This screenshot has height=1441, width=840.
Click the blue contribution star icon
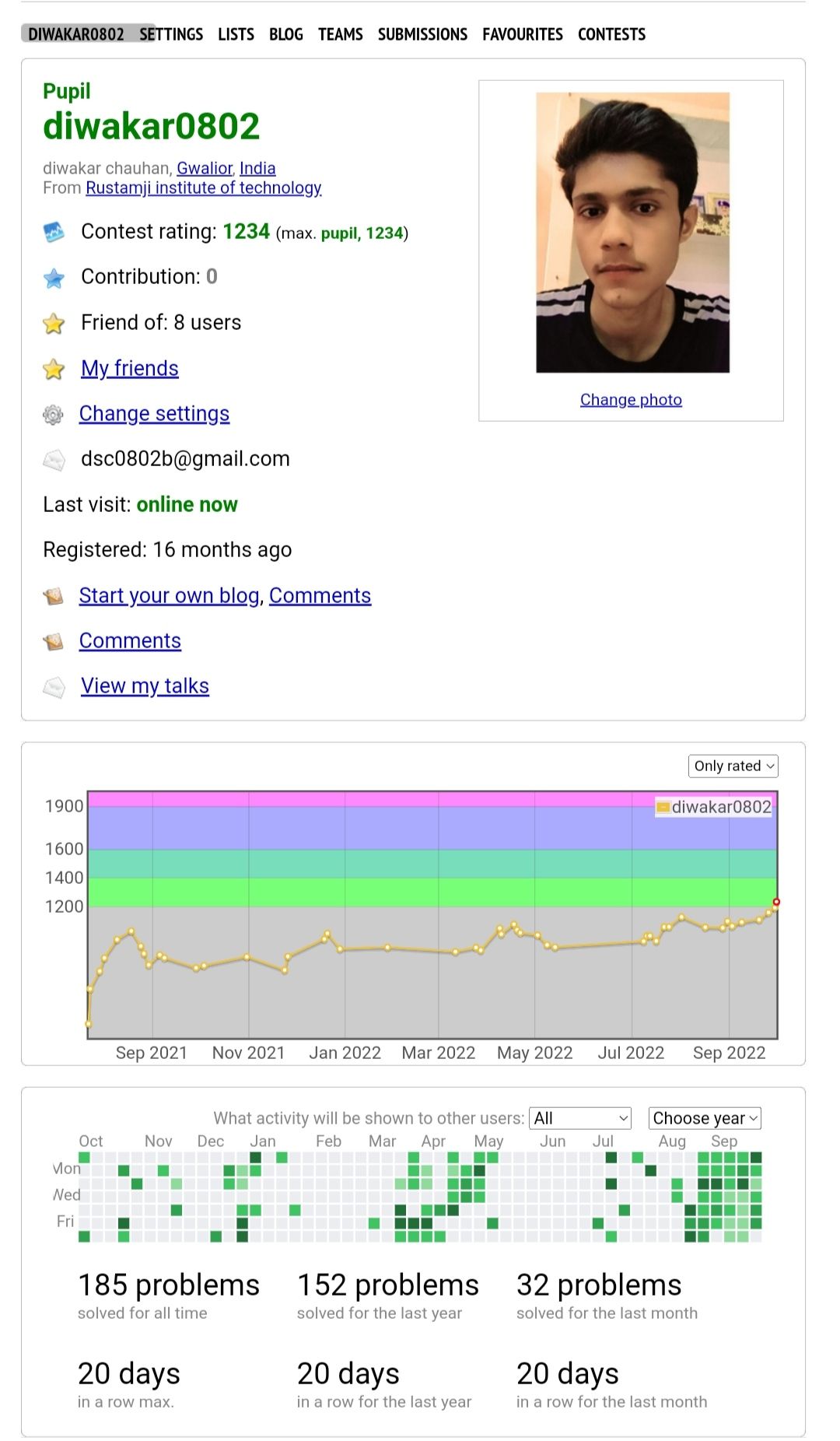[x=54, y=278]
